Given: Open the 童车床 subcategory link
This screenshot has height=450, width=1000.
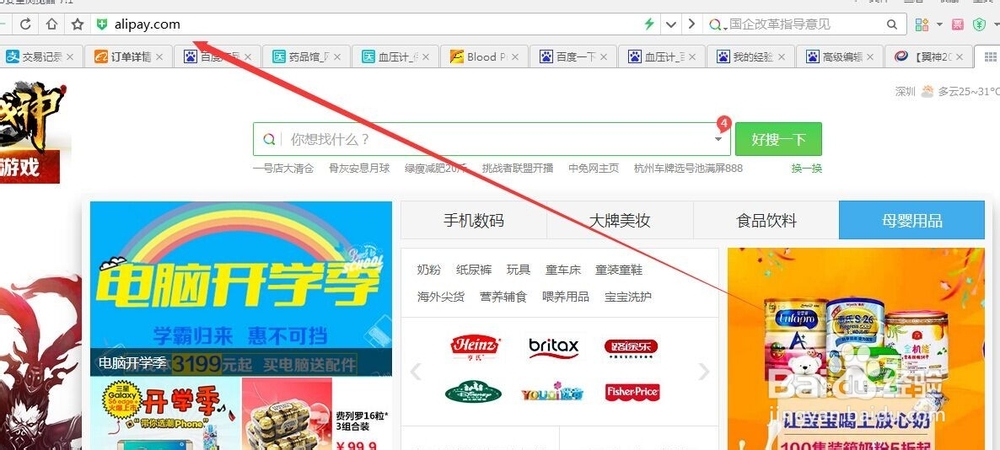Looking at the screenshot, I should 563,270.
